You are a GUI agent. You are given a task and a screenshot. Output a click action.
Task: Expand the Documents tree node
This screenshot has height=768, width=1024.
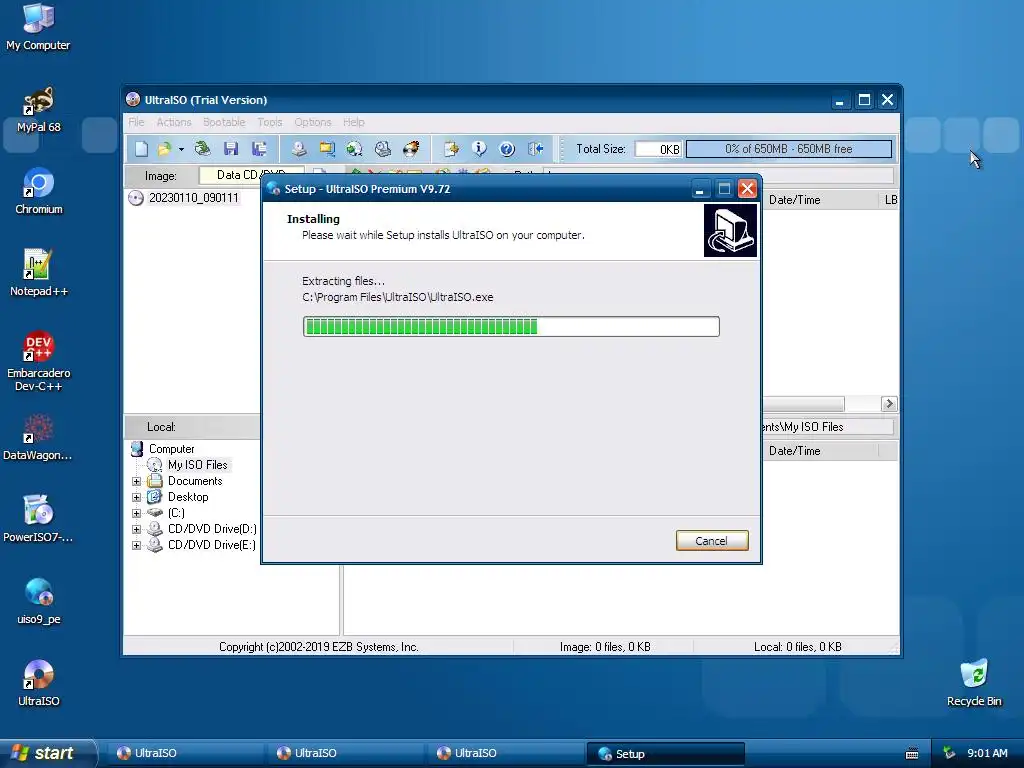[x=136, y=481]
